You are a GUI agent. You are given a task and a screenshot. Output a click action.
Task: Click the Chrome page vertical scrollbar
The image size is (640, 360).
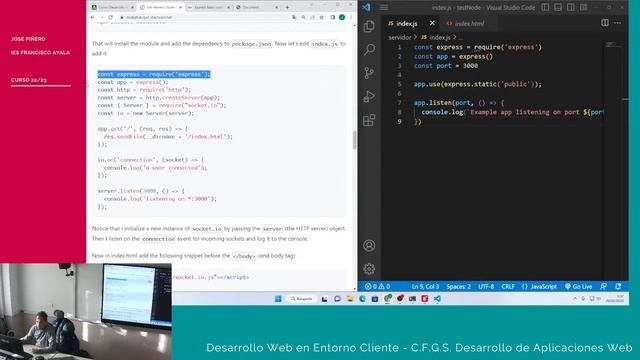(x=354, y=140)
